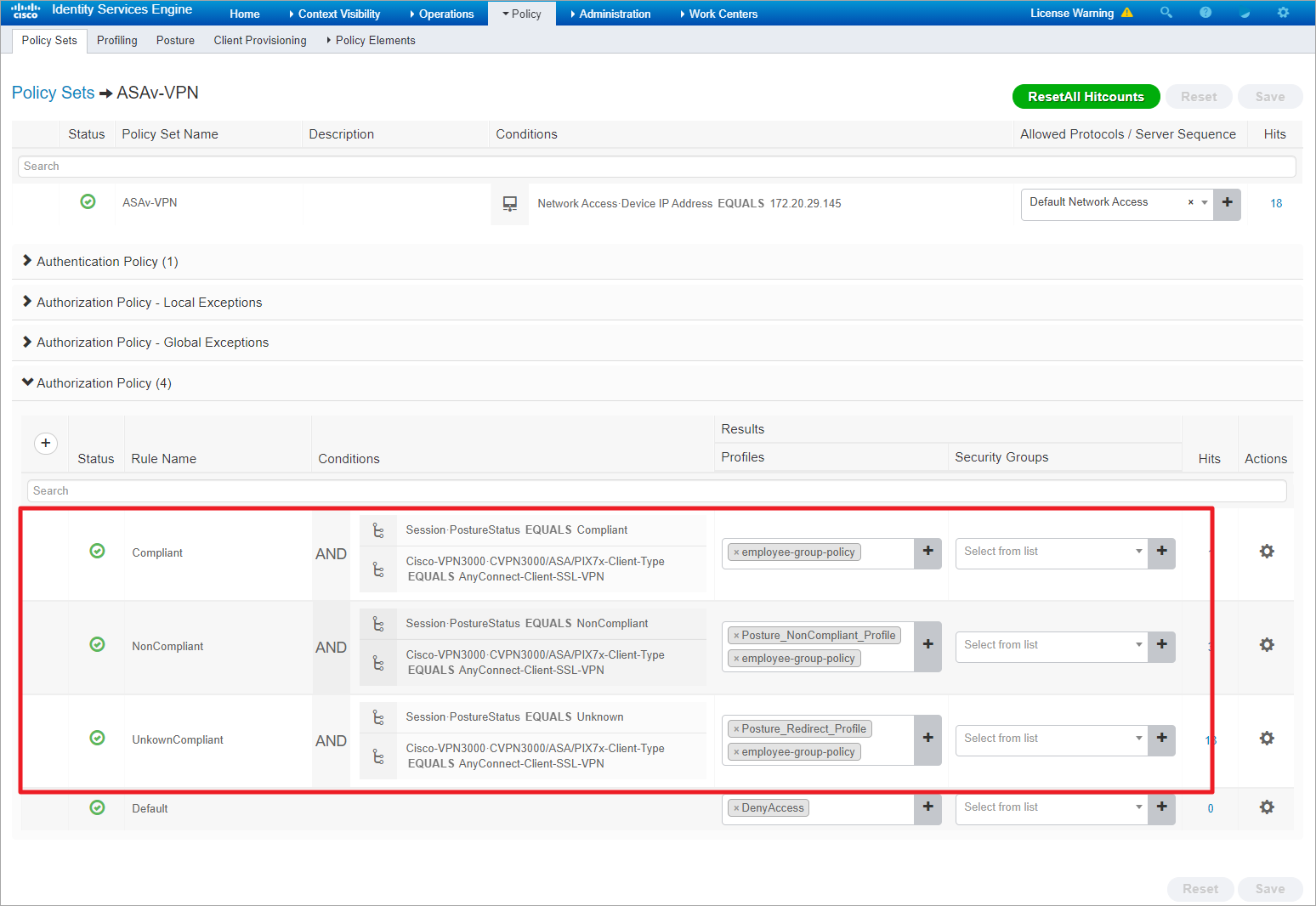Click ResetAll Hitcounts button
The image size is (1316, 906).
[x=1086, y=97]
